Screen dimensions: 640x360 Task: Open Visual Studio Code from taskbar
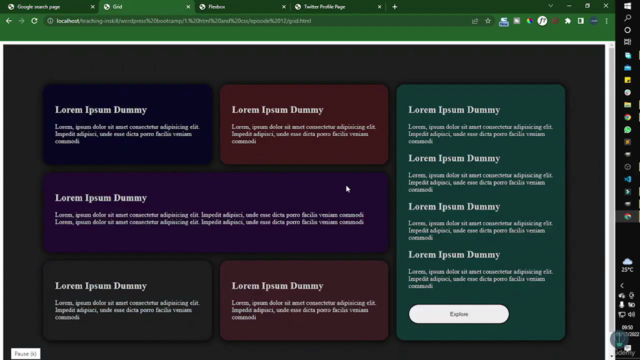[x=627, y=179]
